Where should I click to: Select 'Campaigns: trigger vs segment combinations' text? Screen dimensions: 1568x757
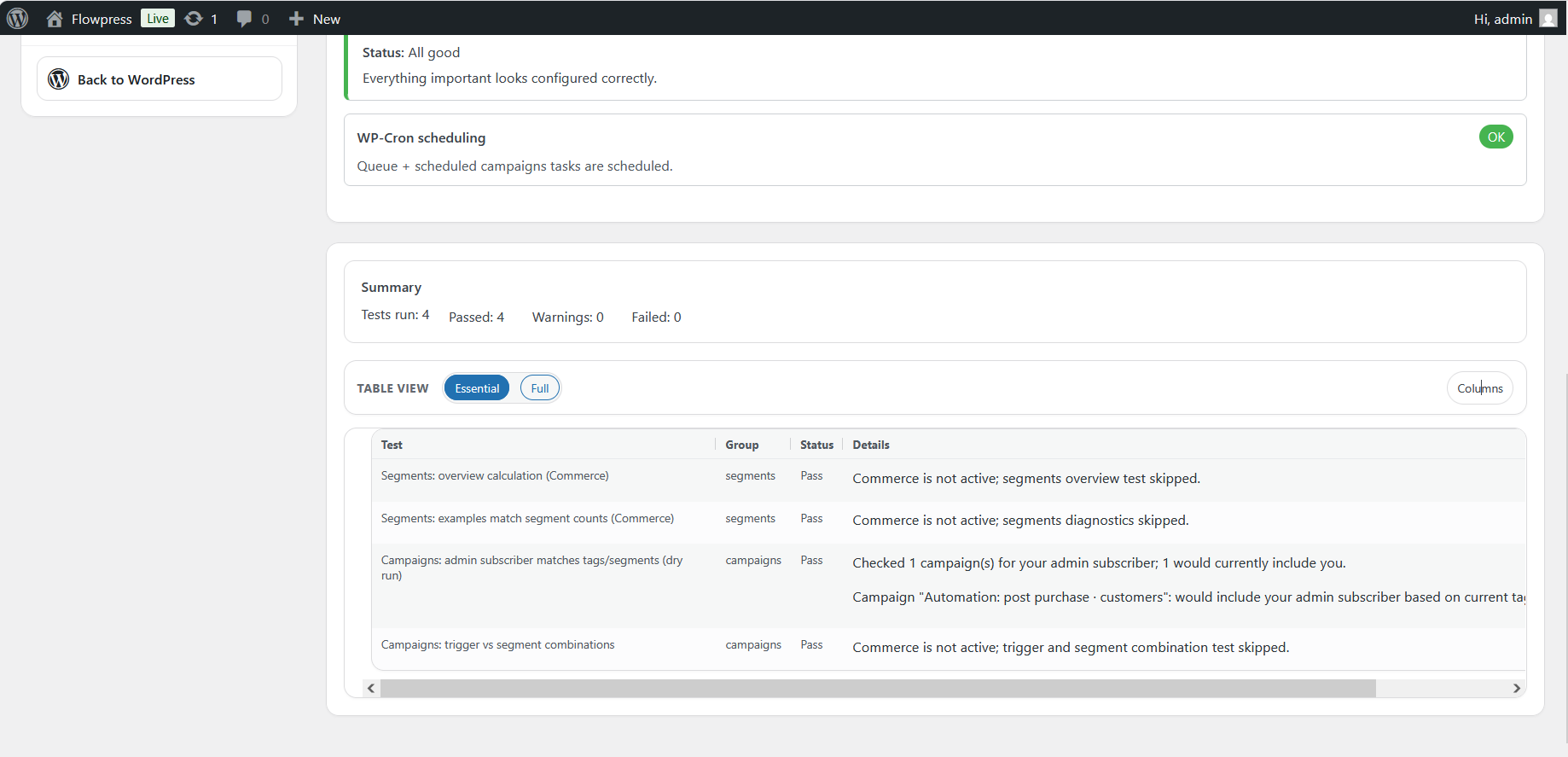pyautogui.click(x=497, y=644)
